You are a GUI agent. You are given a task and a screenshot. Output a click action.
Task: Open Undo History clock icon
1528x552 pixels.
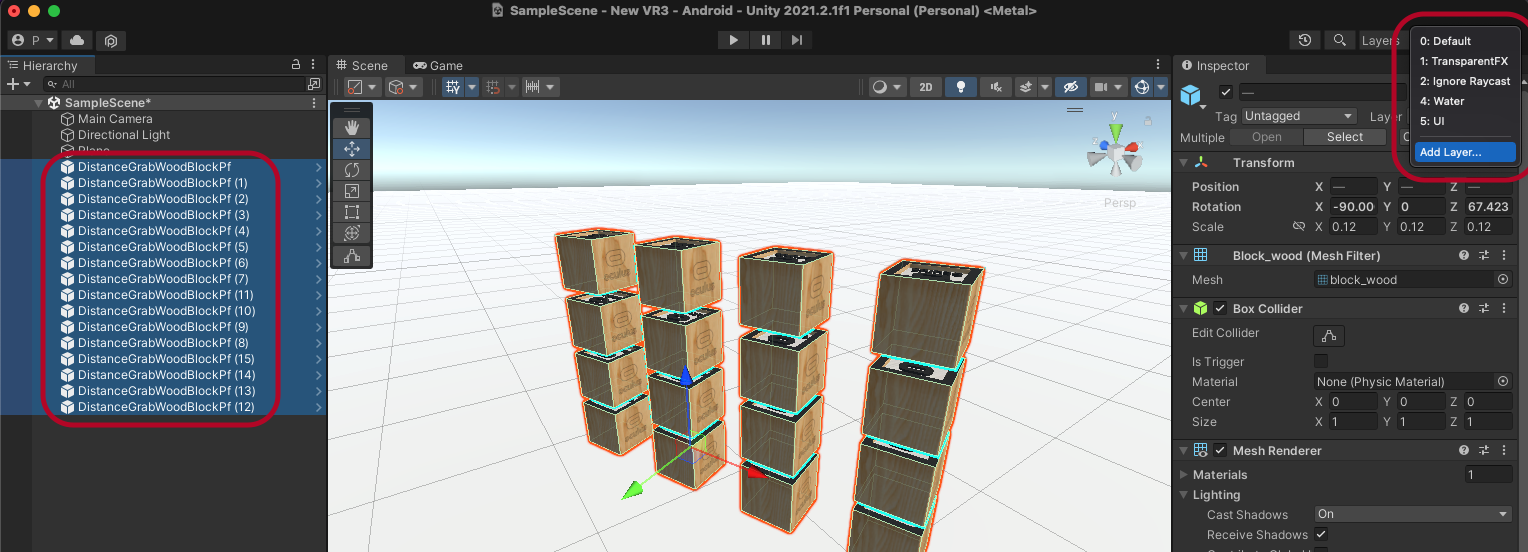tap(1305, 40)
